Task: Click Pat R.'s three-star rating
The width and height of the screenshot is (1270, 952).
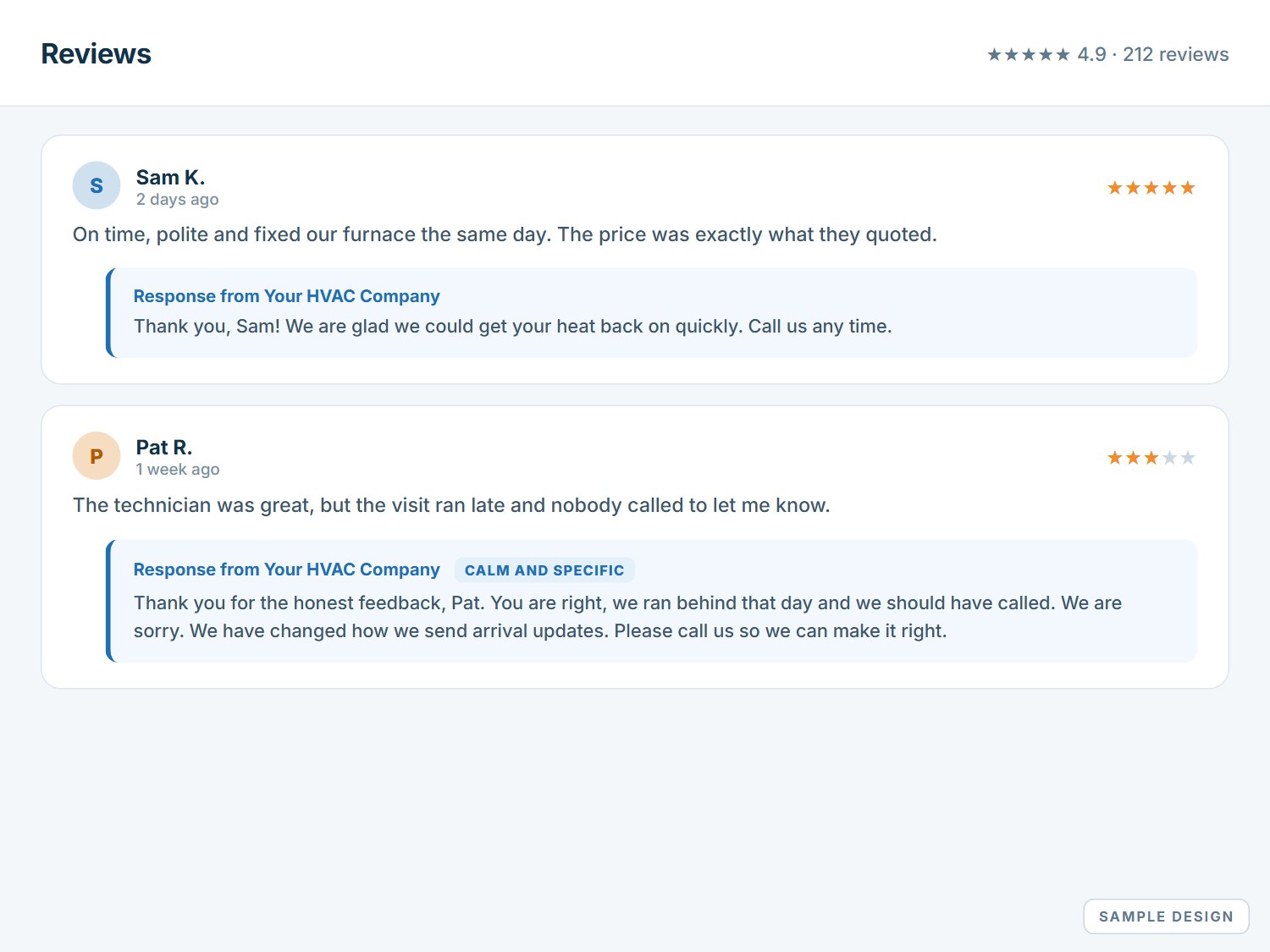Action: coord(1151,458)
